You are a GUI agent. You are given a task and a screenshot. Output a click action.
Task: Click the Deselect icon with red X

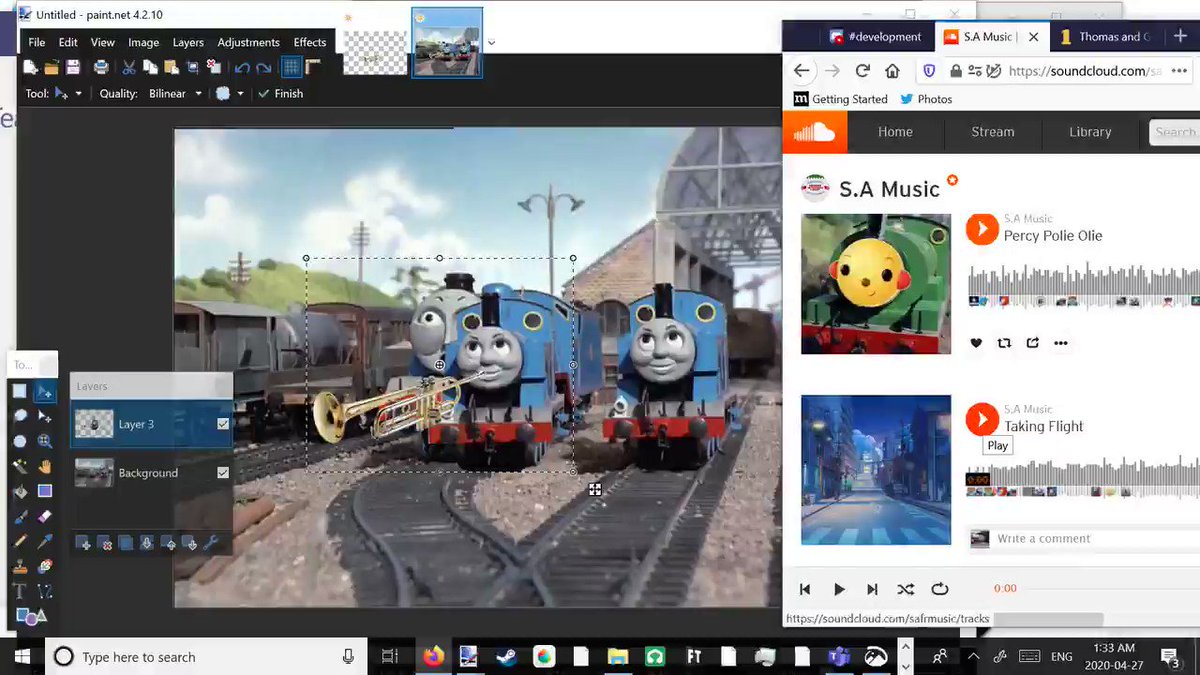pos(213,68)
